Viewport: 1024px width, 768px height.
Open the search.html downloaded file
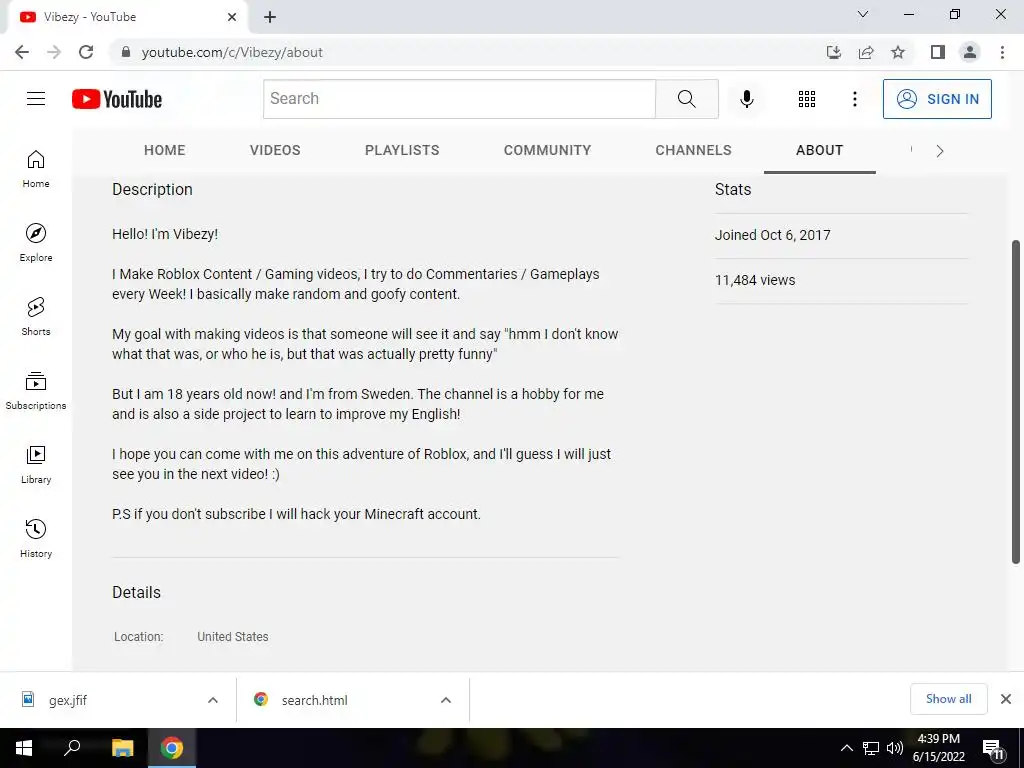[x=314, y=700]
